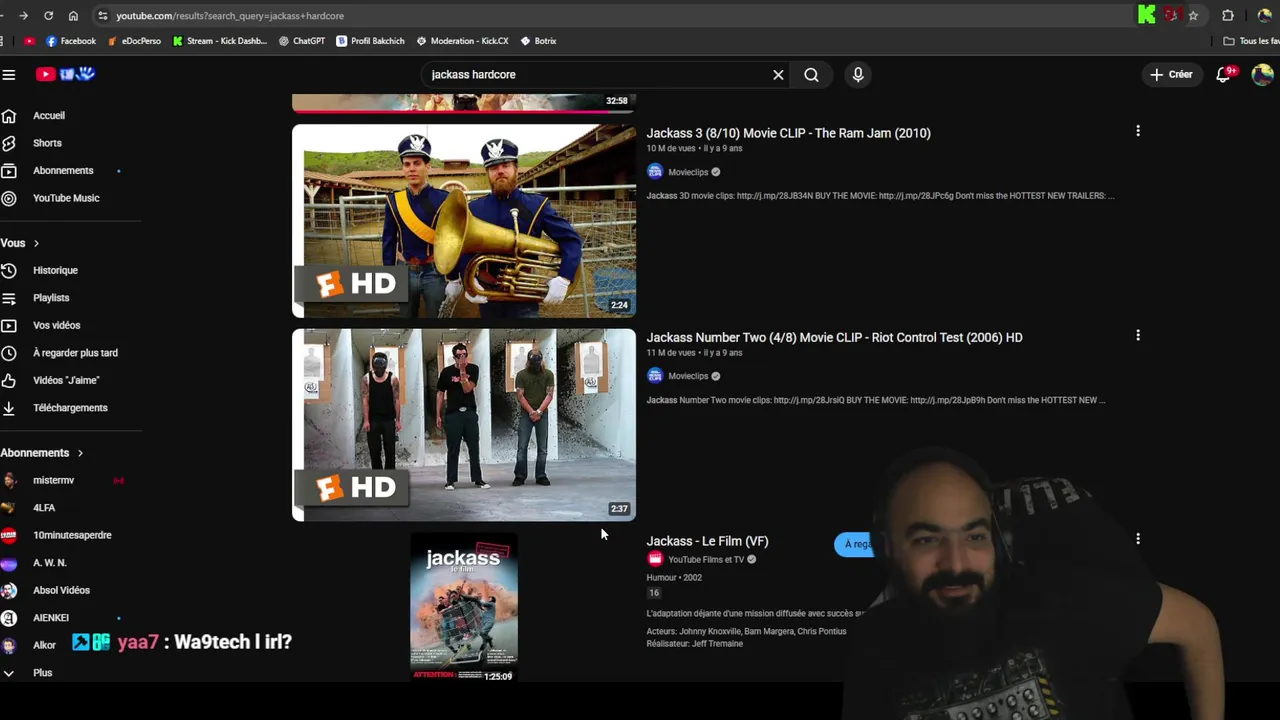1280x720 pixels.
Task: Open the Créer button
Action: [x=1171, y=74]
